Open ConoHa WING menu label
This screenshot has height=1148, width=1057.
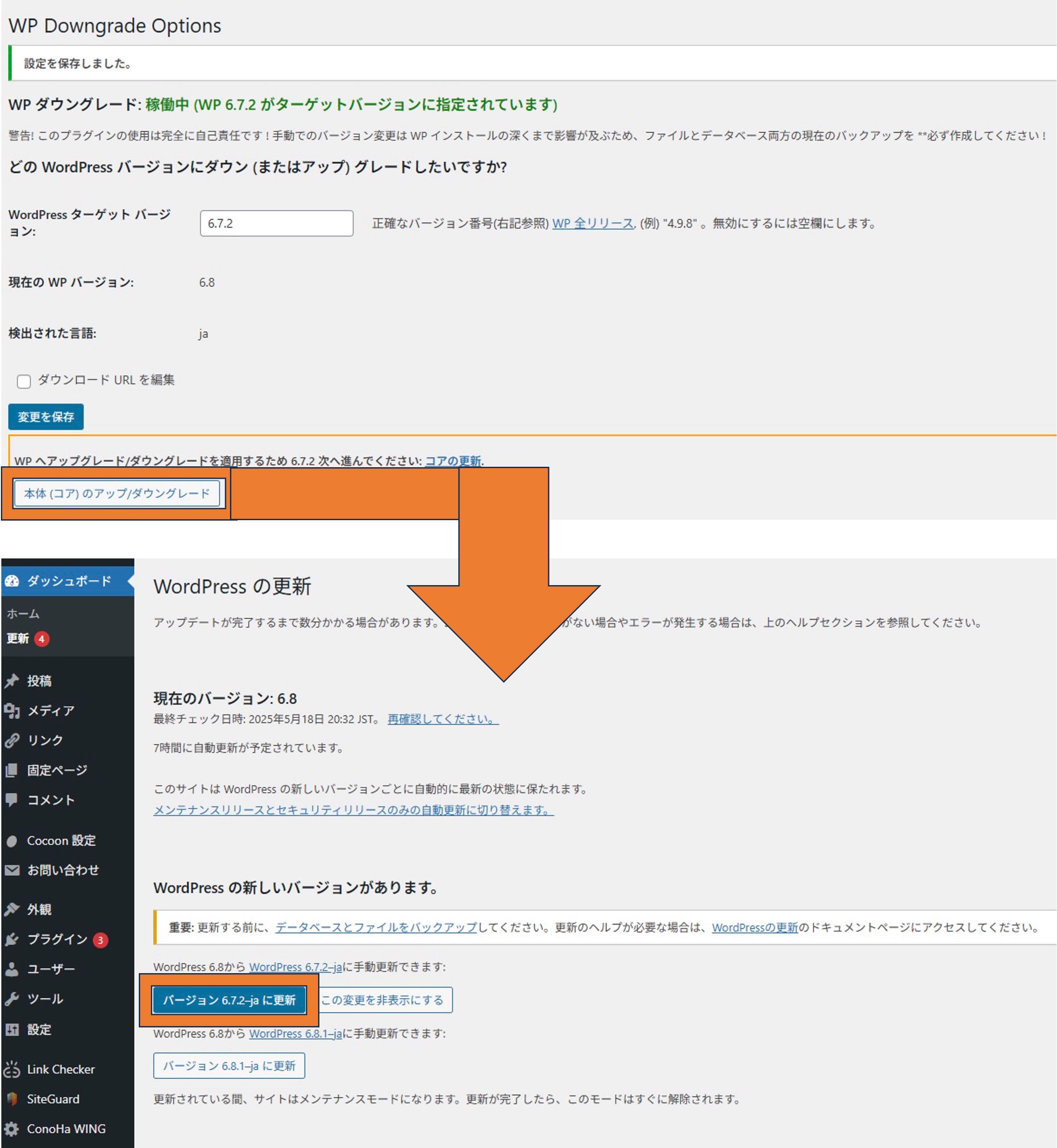[x=66, y=1128]
